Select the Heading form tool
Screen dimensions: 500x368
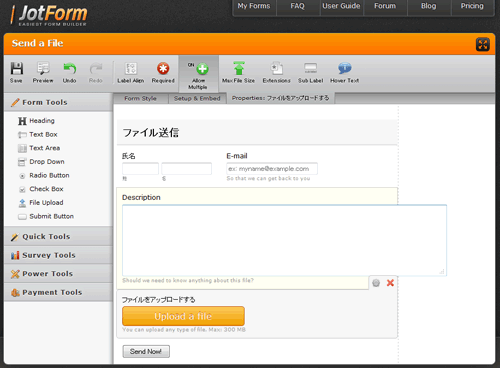[x=37, y=121]
